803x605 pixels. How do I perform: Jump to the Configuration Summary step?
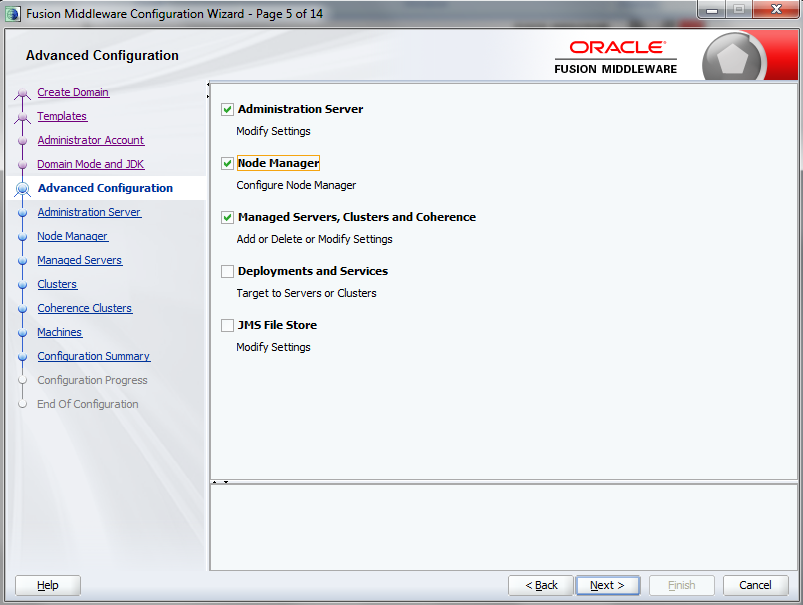[x=93, y=356]
